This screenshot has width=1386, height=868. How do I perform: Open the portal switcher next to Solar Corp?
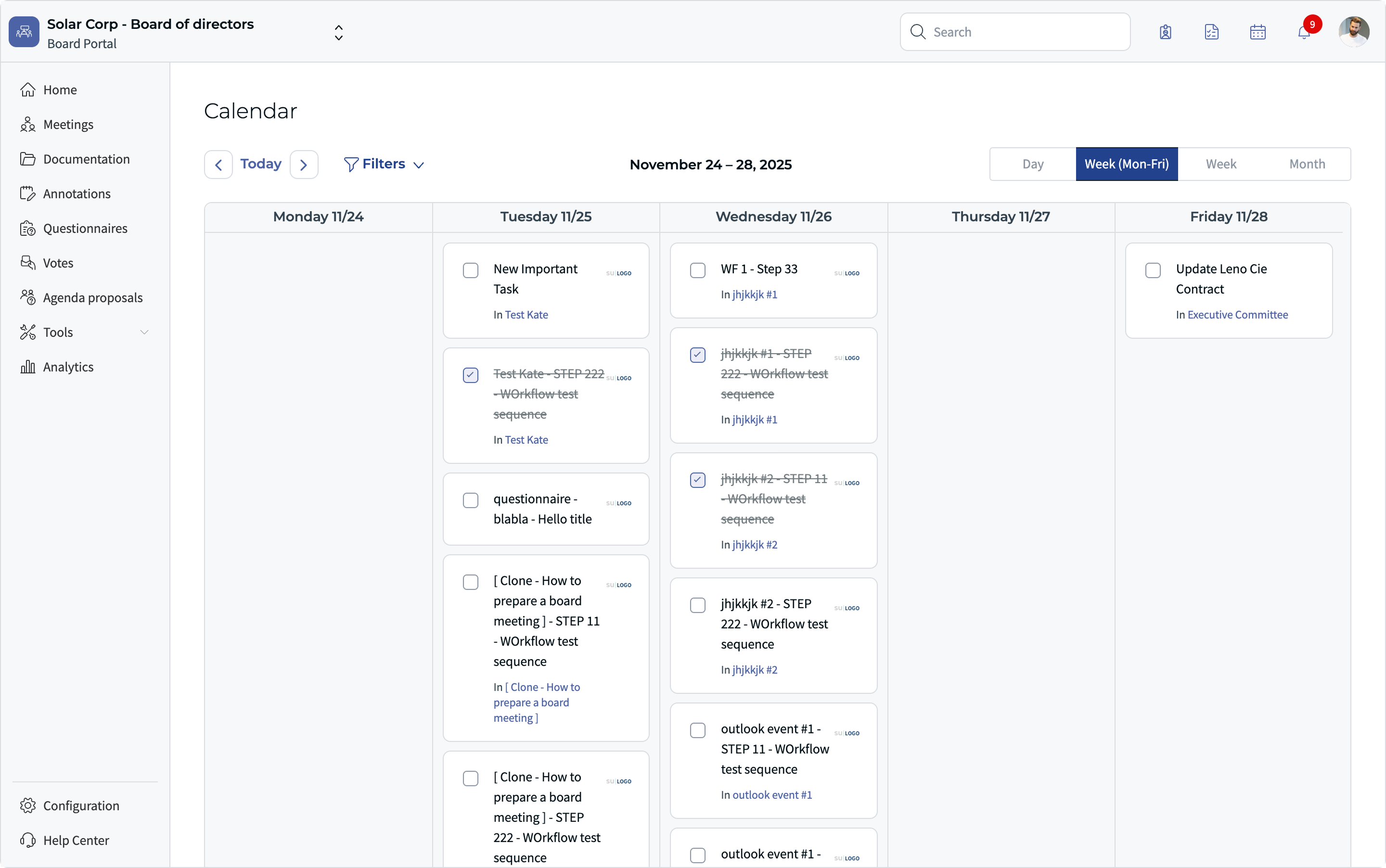pos(339,32)
